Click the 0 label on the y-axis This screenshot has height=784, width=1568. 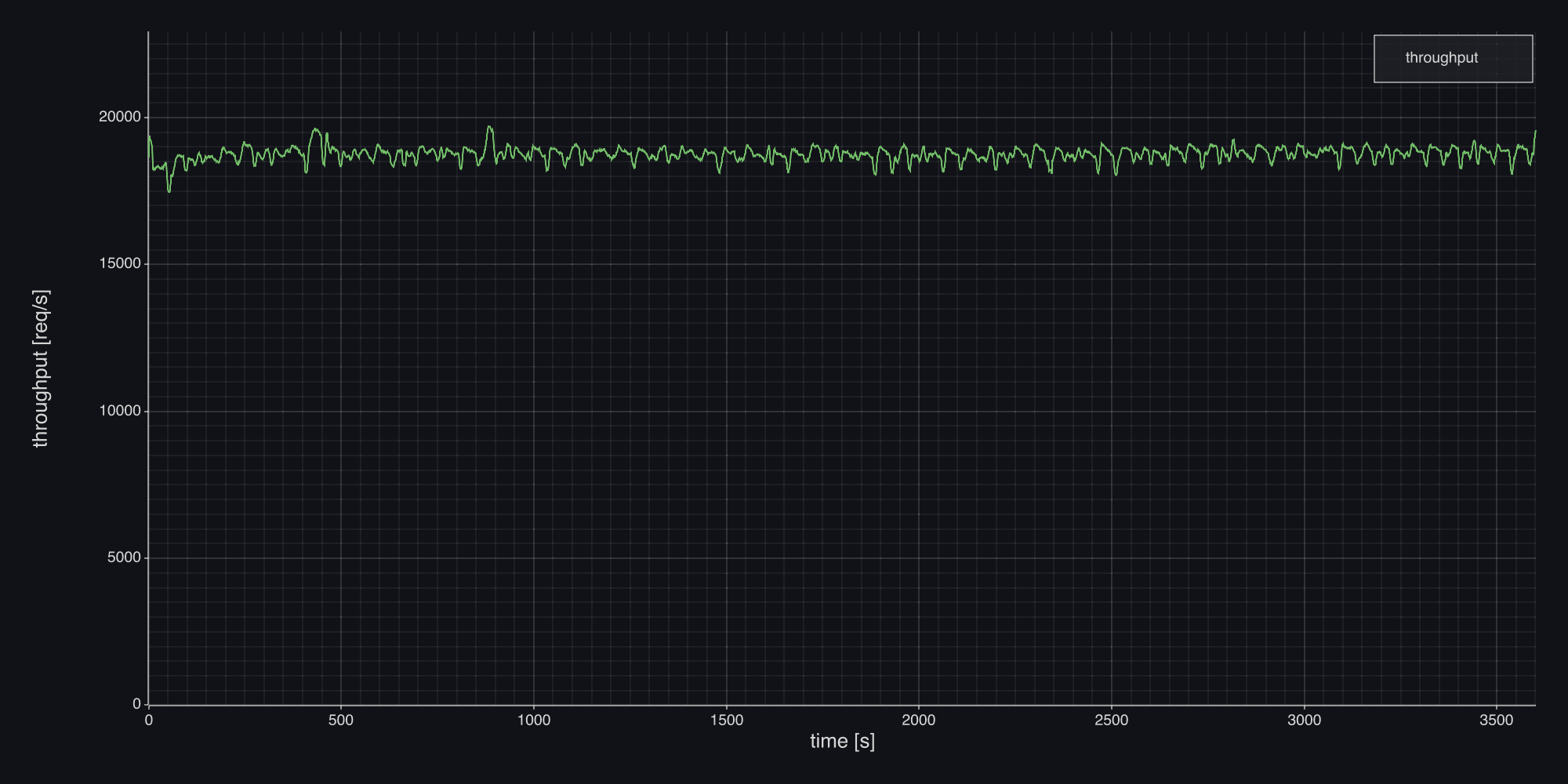coord(136,704)
